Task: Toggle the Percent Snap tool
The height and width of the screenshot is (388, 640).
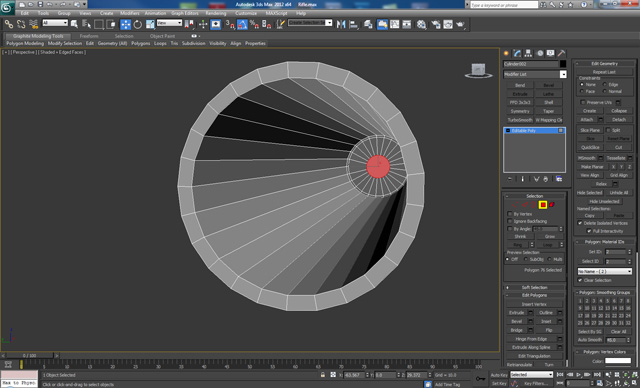Action: click(x=254, y=24)
